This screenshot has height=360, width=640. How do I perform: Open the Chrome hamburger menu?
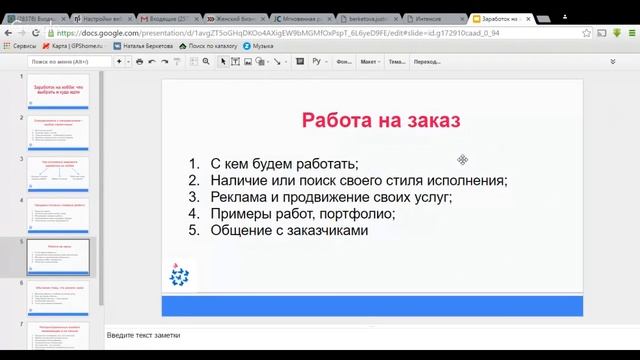click(x=632, y=33)
